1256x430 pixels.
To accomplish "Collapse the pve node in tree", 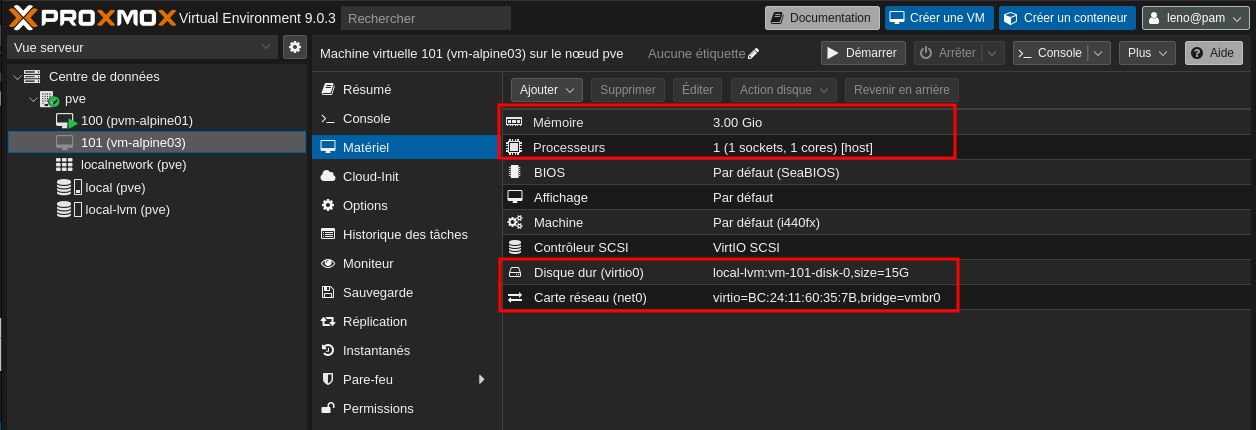I will click(33, 99).
